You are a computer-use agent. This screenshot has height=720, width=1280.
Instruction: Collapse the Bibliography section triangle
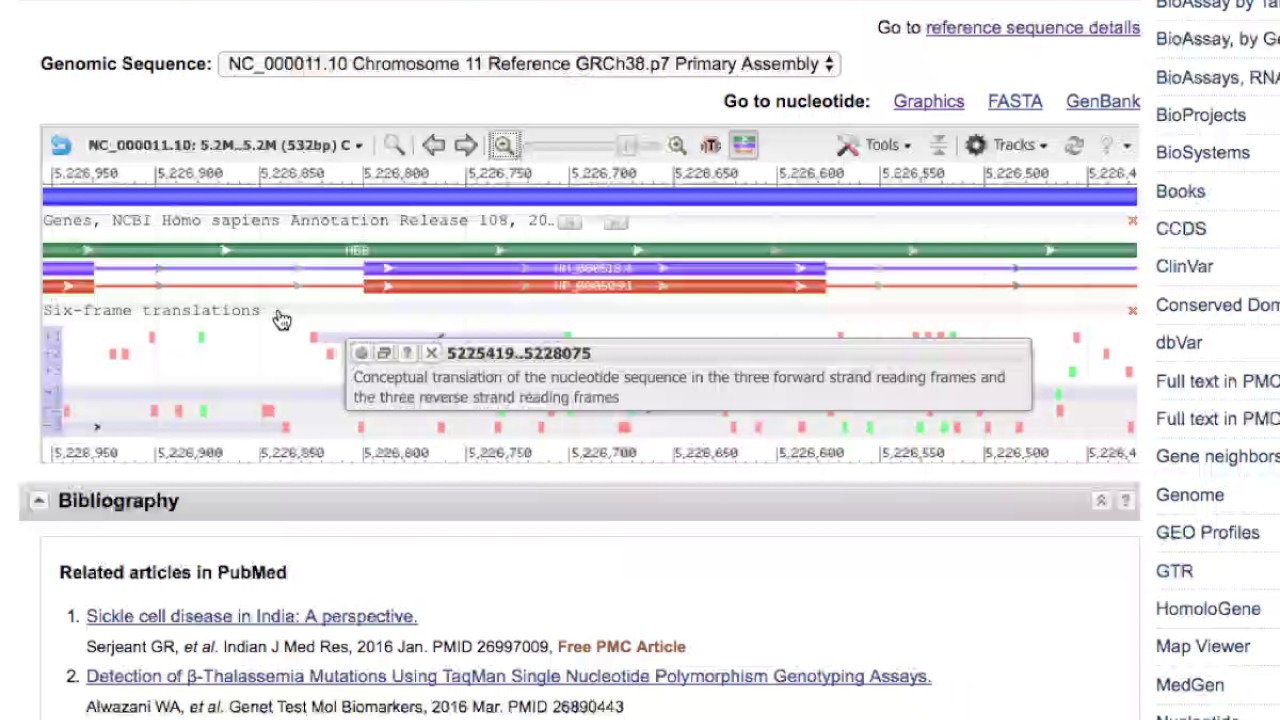coord(38,501)
